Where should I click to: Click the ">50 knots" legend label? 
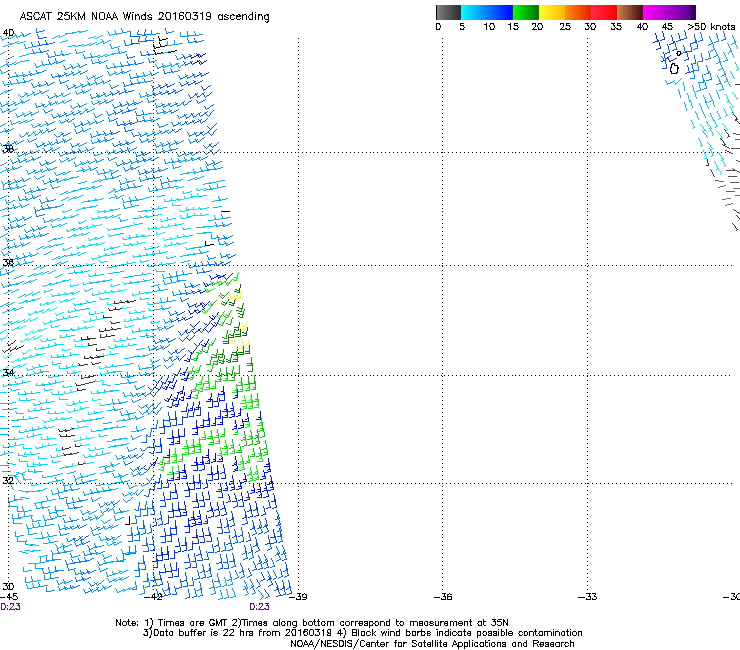pyautogui.click(x=712, y=27)
